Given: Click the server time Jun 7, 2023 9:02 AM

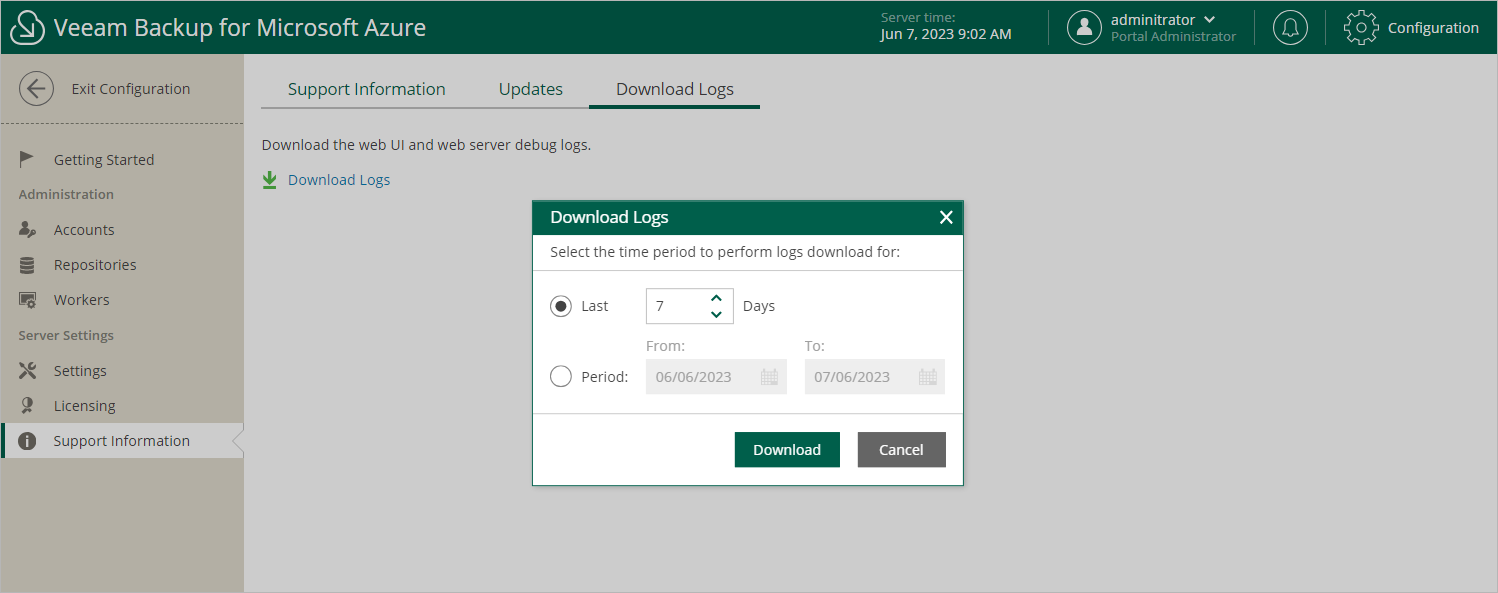Looking at the screenshot, I should (946, 34).
